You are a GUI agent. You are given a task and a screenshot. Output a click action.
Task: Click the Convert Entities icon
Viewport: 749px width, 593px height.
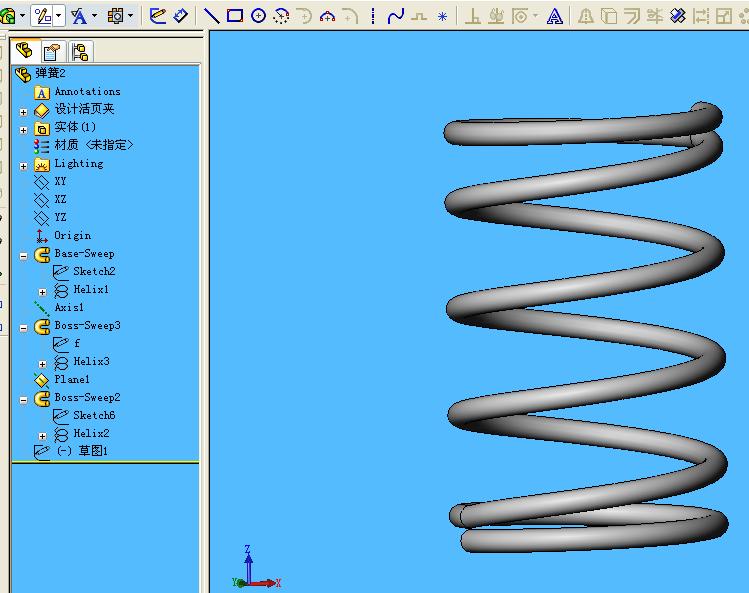609,16
